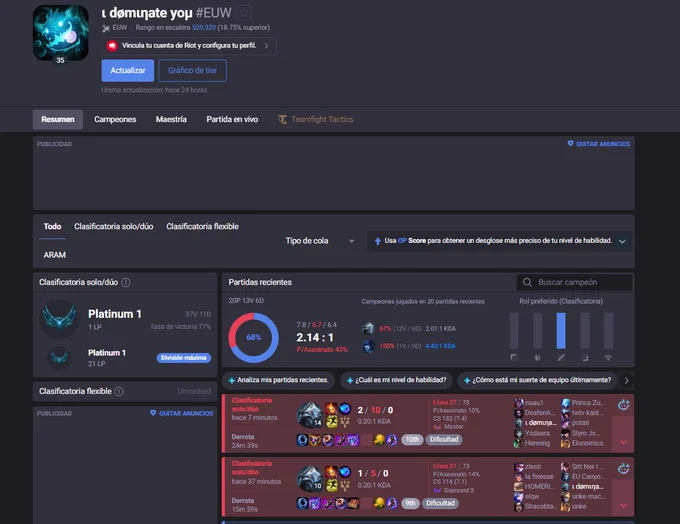
Task: Filter by Clasificatoria solo/dúo tab
Action: (114, 226)
